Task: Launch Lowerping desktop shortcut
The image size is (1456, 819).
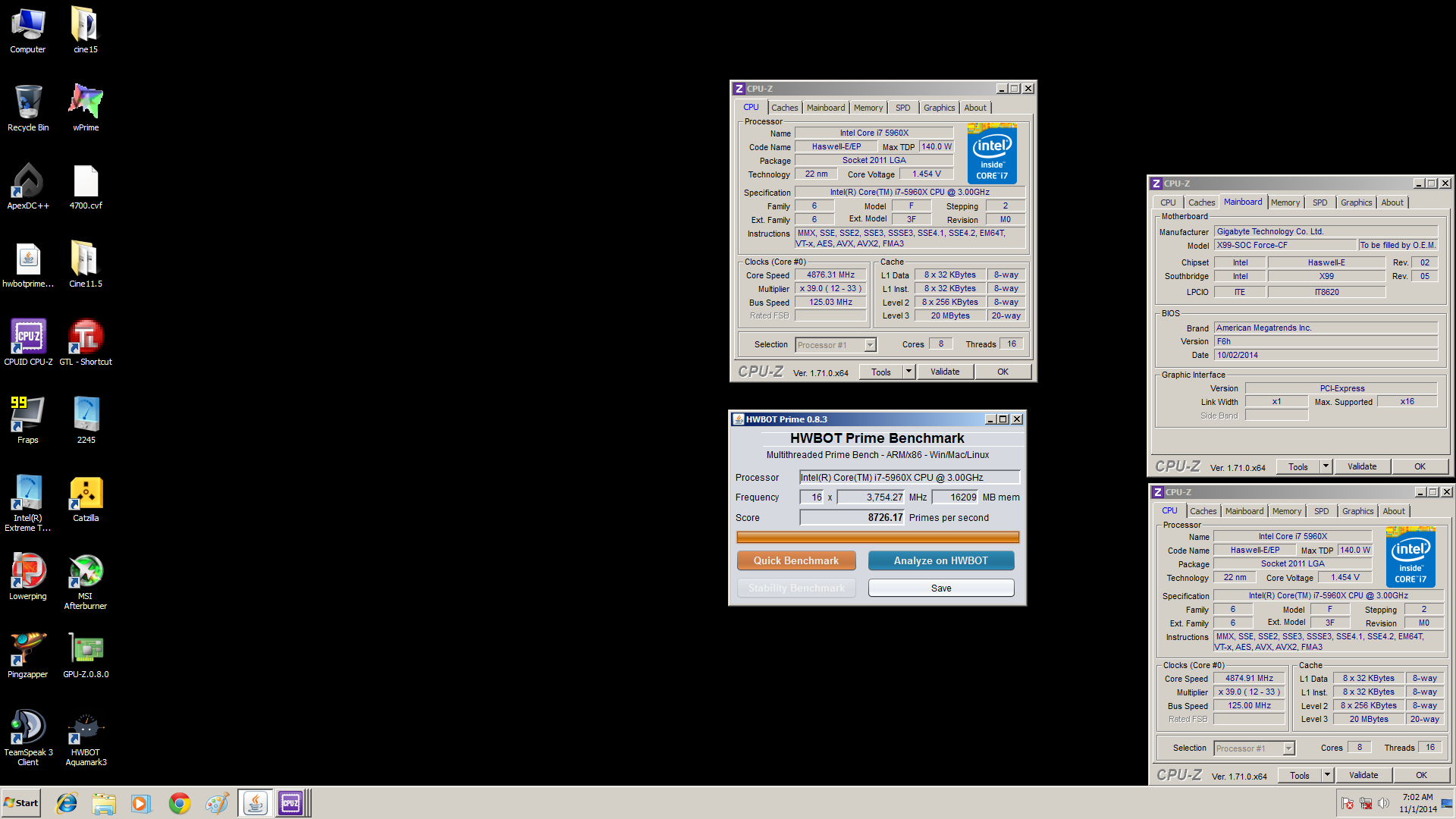Action: coord(28,578)
